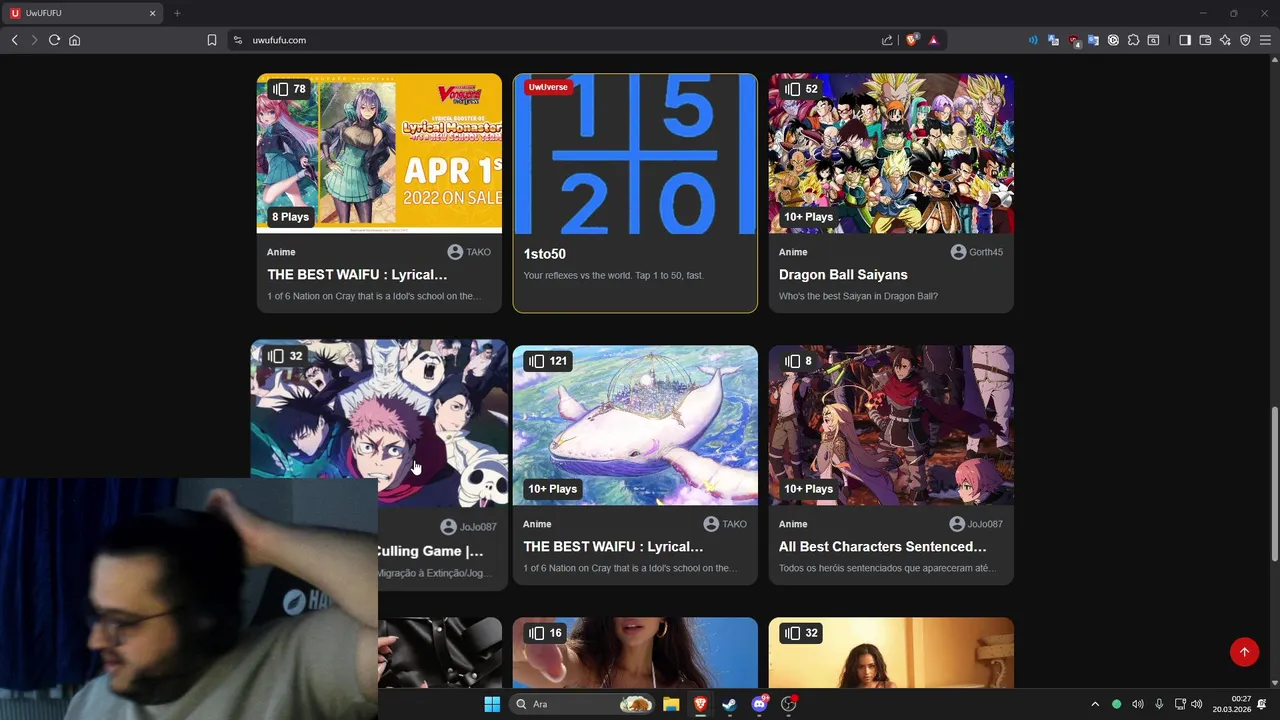Click author Gorth45 on Dragon Ball card
This screenshot has width=1280, height=720.
pyautogui.click(x=977, y=252)
